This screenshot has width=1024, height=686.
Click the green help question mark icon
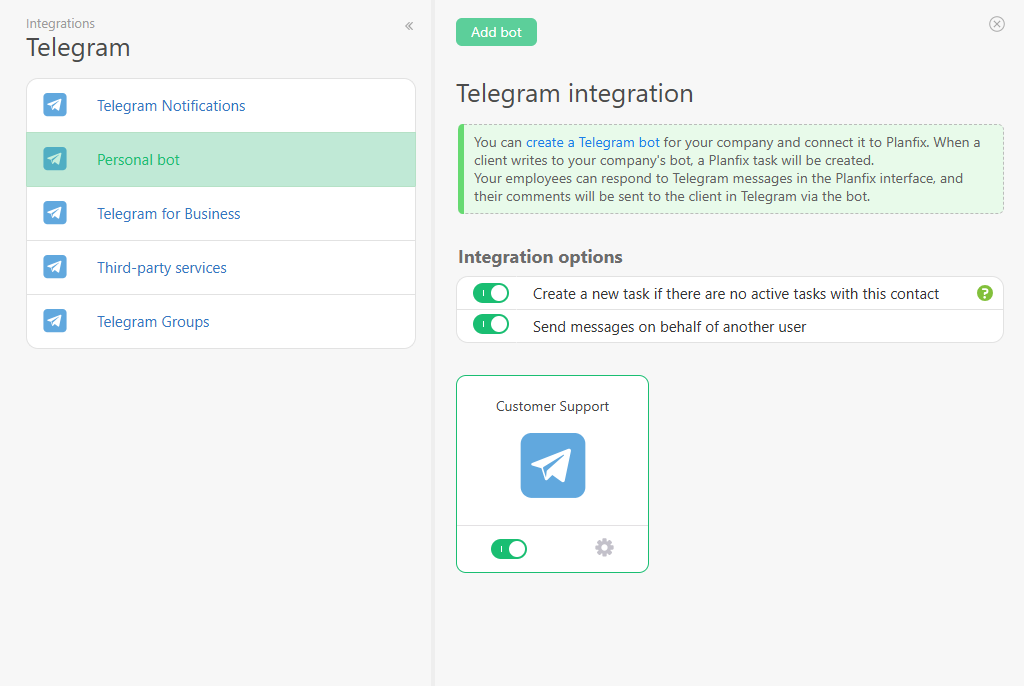[985, 293]
